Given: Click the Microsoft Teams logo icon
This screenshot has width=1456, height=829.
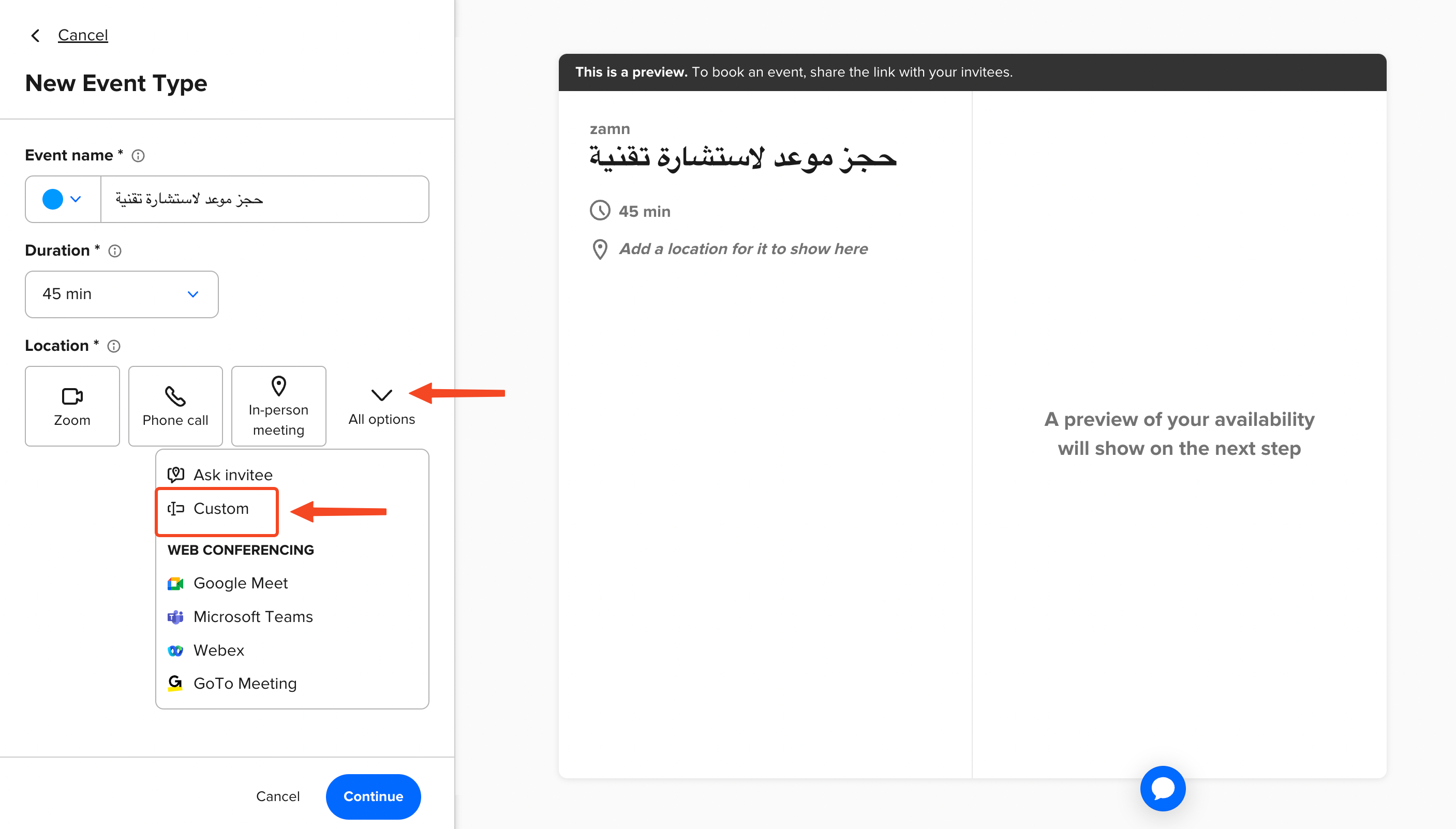Looking at the screenshot, I should (175, 617).
